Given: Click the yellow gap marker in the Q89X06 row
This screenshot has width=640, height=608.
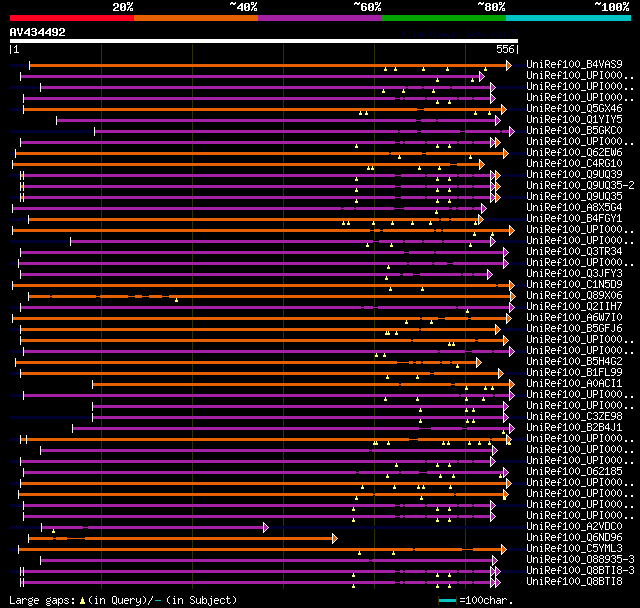Looking at the screenshot, I should click(x=176, y=300).
